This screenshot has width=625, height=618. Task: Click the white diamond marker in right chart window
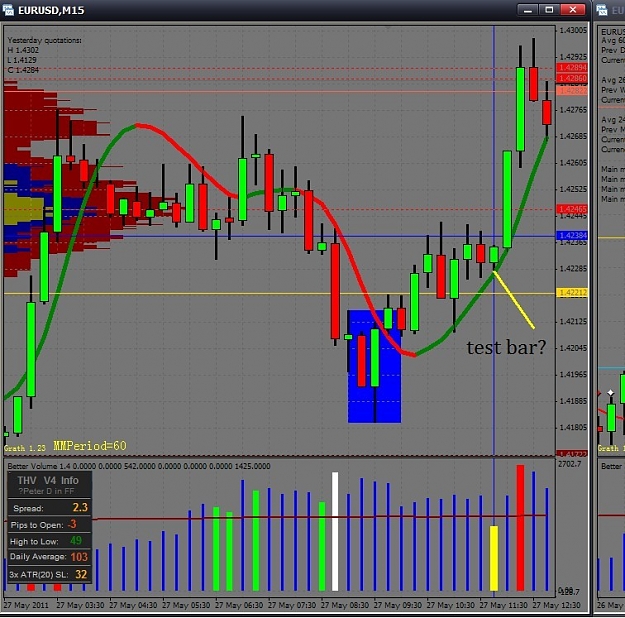click(611, 393)
